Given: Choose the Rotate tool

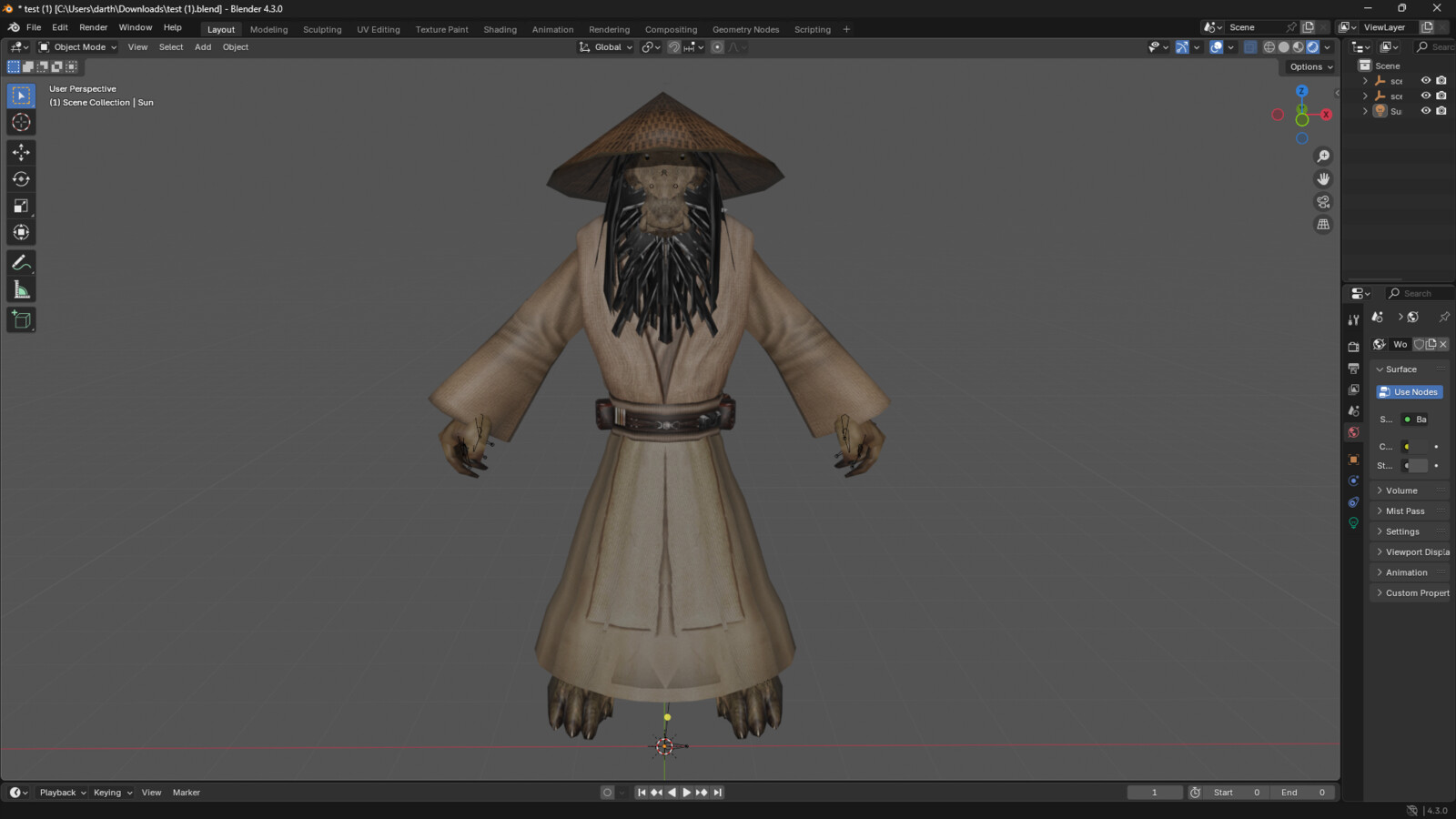Looking at the screenshot, I should coord(21,179).
